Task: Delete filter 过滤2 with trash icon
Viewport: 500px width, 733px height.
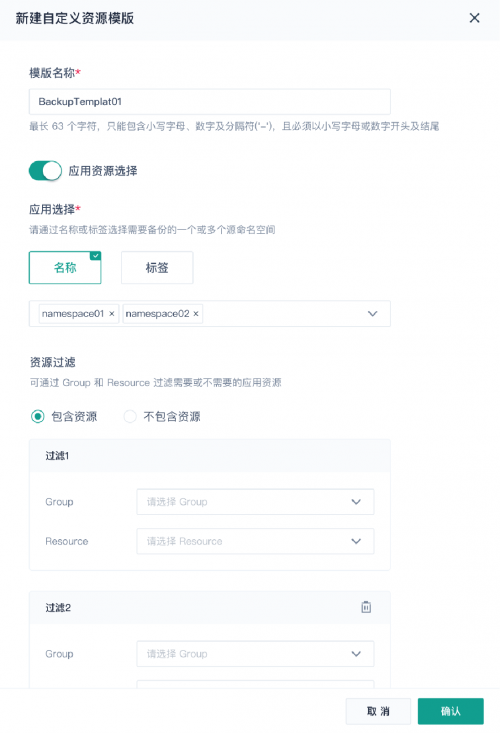Action: tap(366, 607)
